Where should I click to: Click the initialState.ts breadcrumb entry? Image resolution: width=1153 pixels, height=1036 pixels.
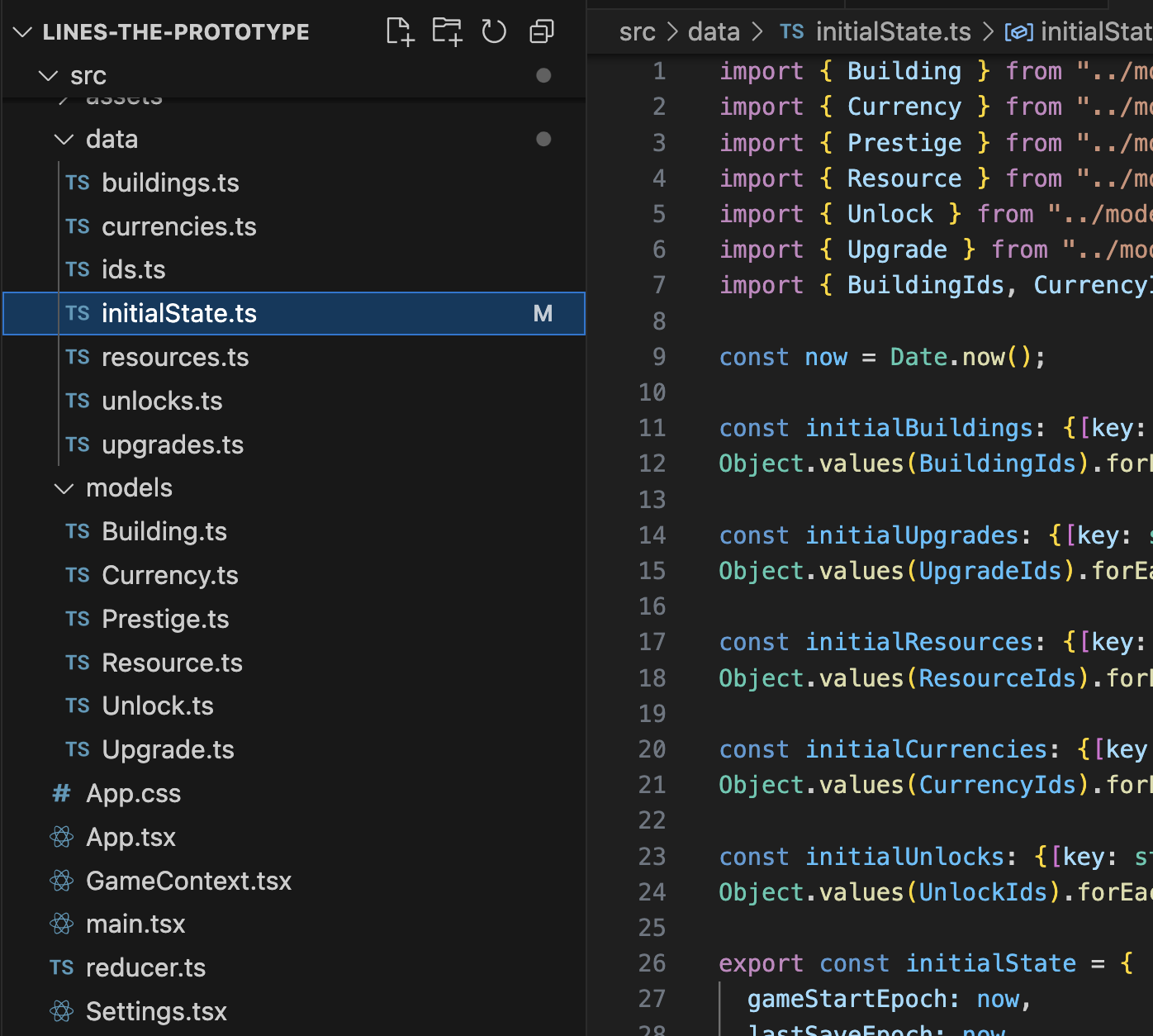[x=892, y=31]
